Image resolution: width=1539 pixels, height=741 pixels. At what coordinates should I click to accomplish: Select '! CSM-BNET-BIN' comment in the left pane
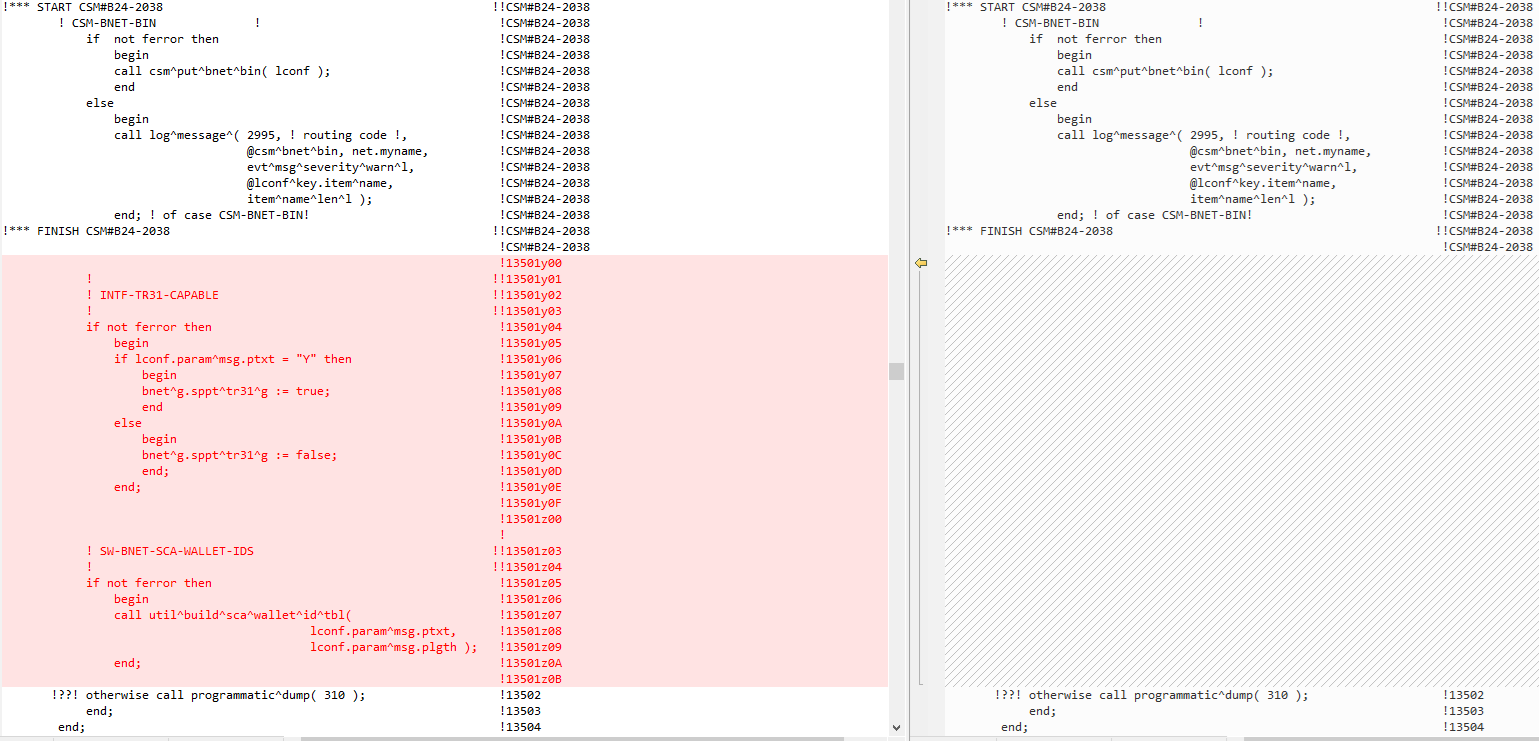coord(108,23)
